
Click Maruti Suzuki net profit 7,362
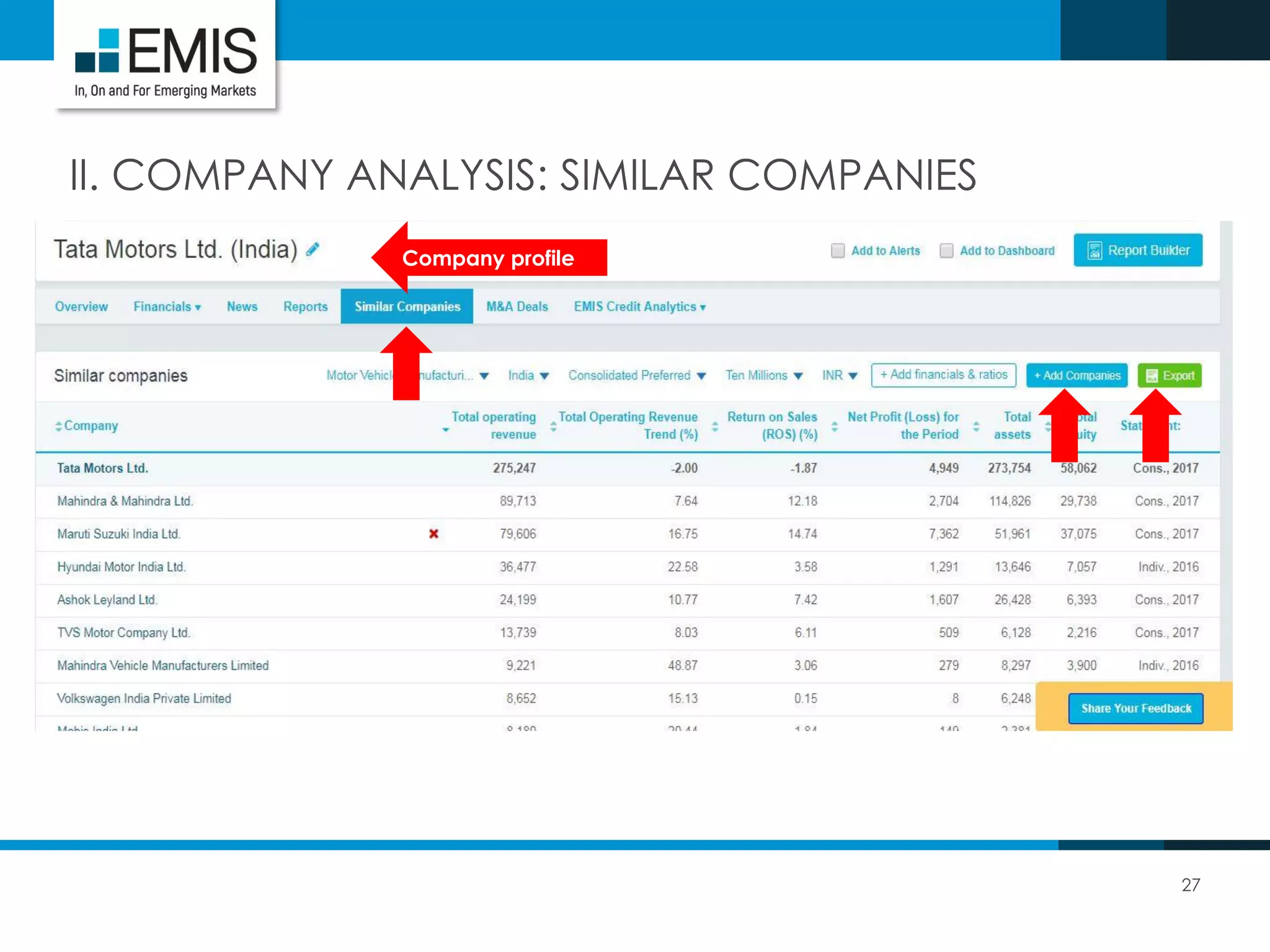(x=944, y=534)
